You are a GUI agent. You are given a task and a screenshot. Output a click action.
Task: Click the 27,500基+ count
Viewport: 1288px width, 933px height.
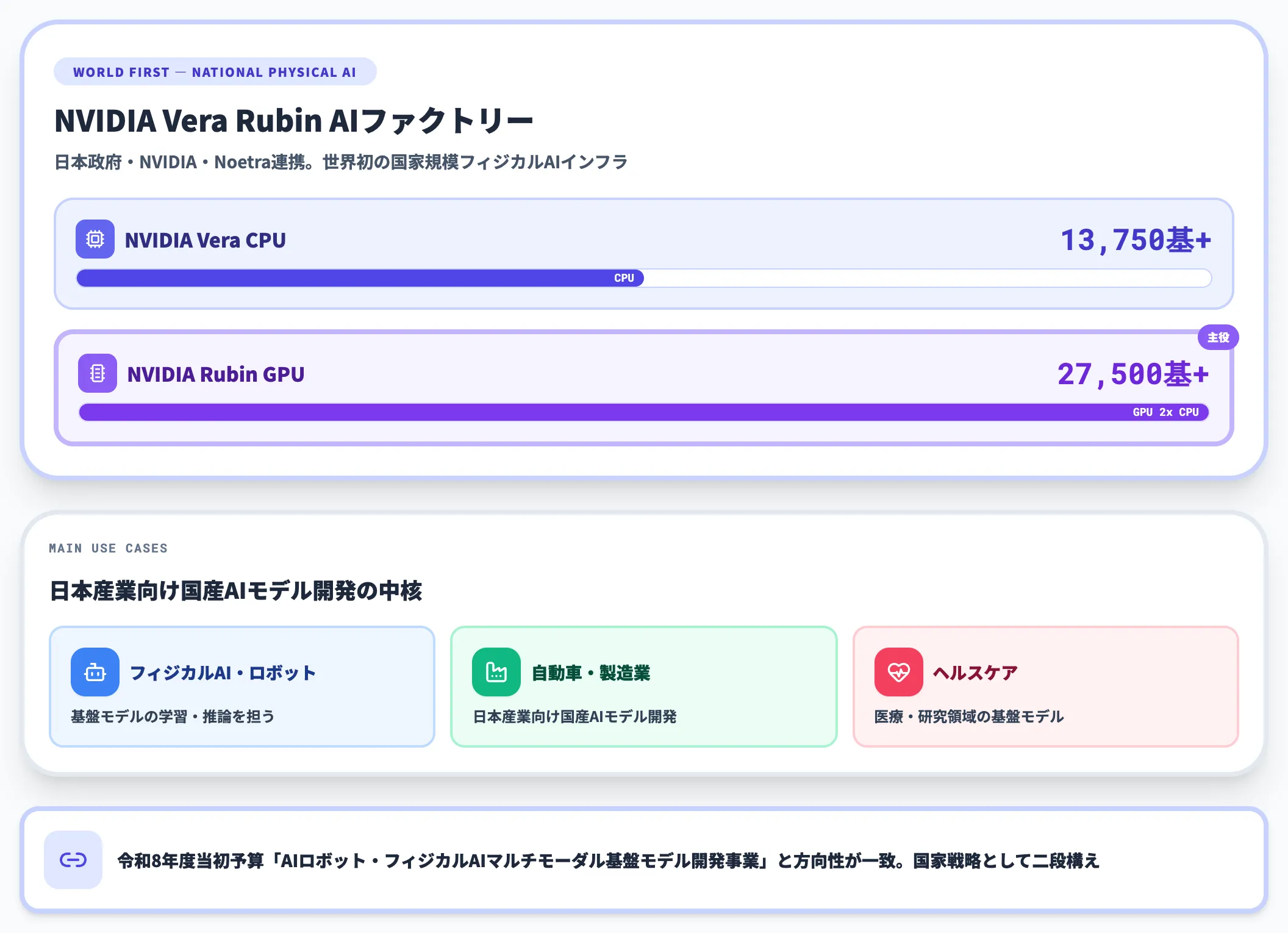point(1133,374)
